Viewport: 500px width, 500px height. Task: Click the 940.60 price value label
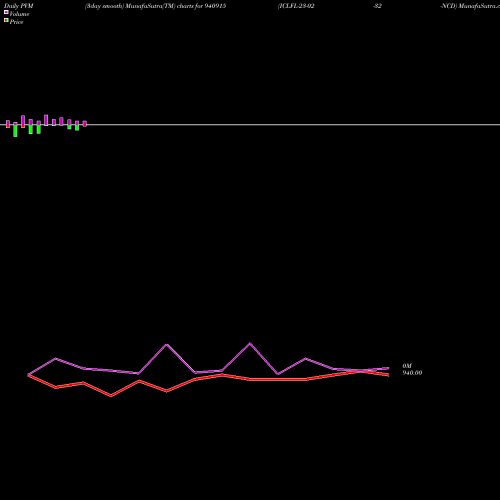412,373
